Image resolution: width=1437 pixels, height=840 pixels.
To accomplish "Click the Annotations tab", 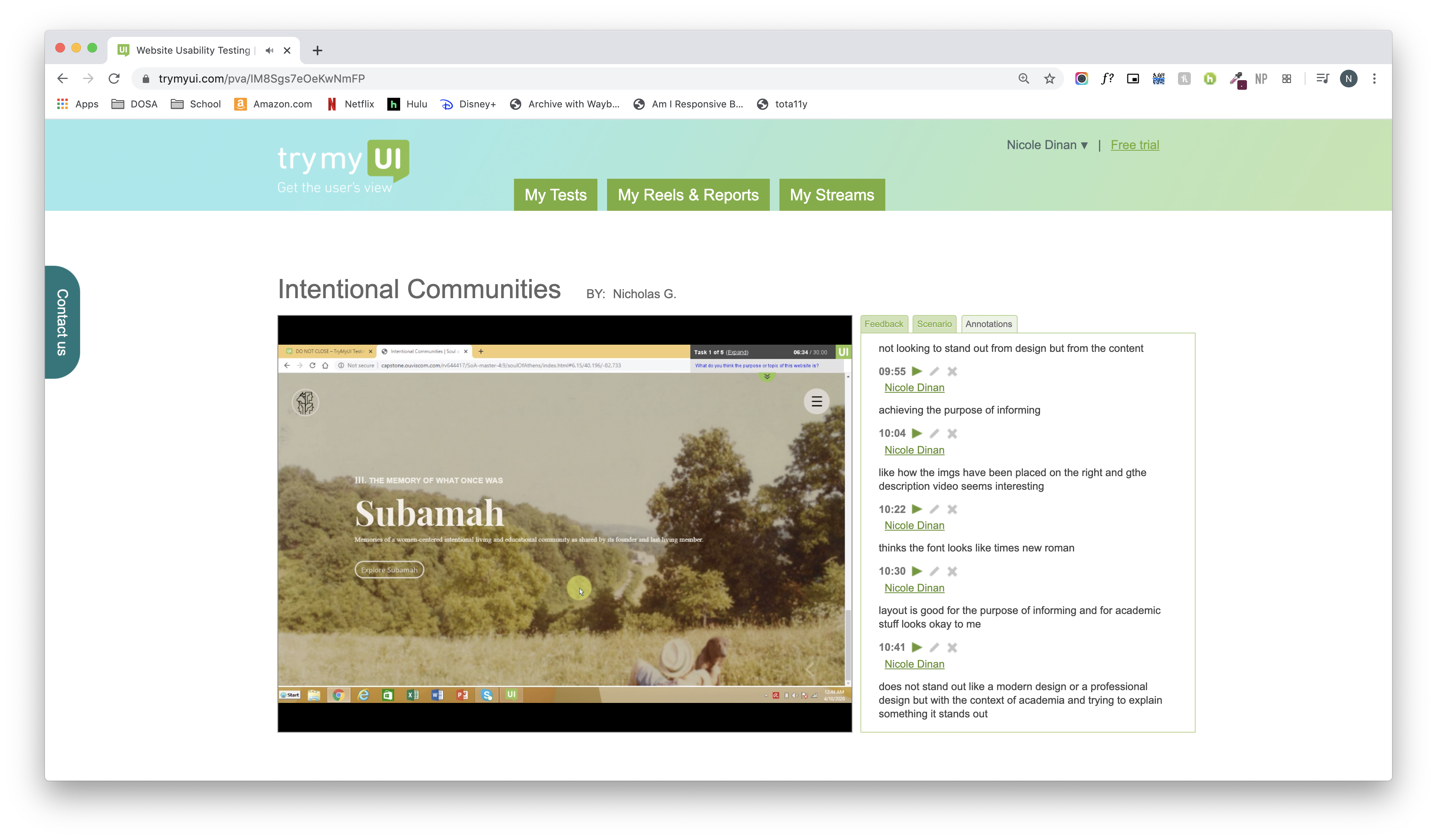I will point(989,323).
